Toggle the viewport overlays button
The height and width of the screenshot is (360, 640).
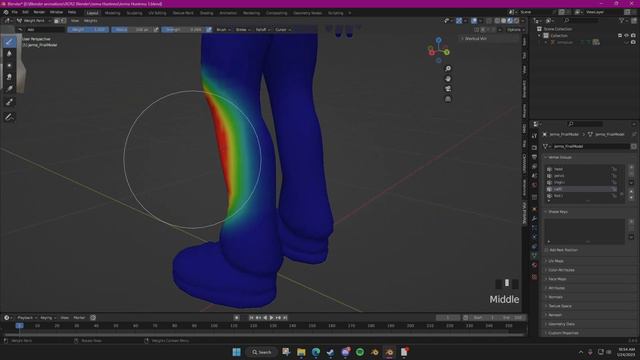(474, 20)
